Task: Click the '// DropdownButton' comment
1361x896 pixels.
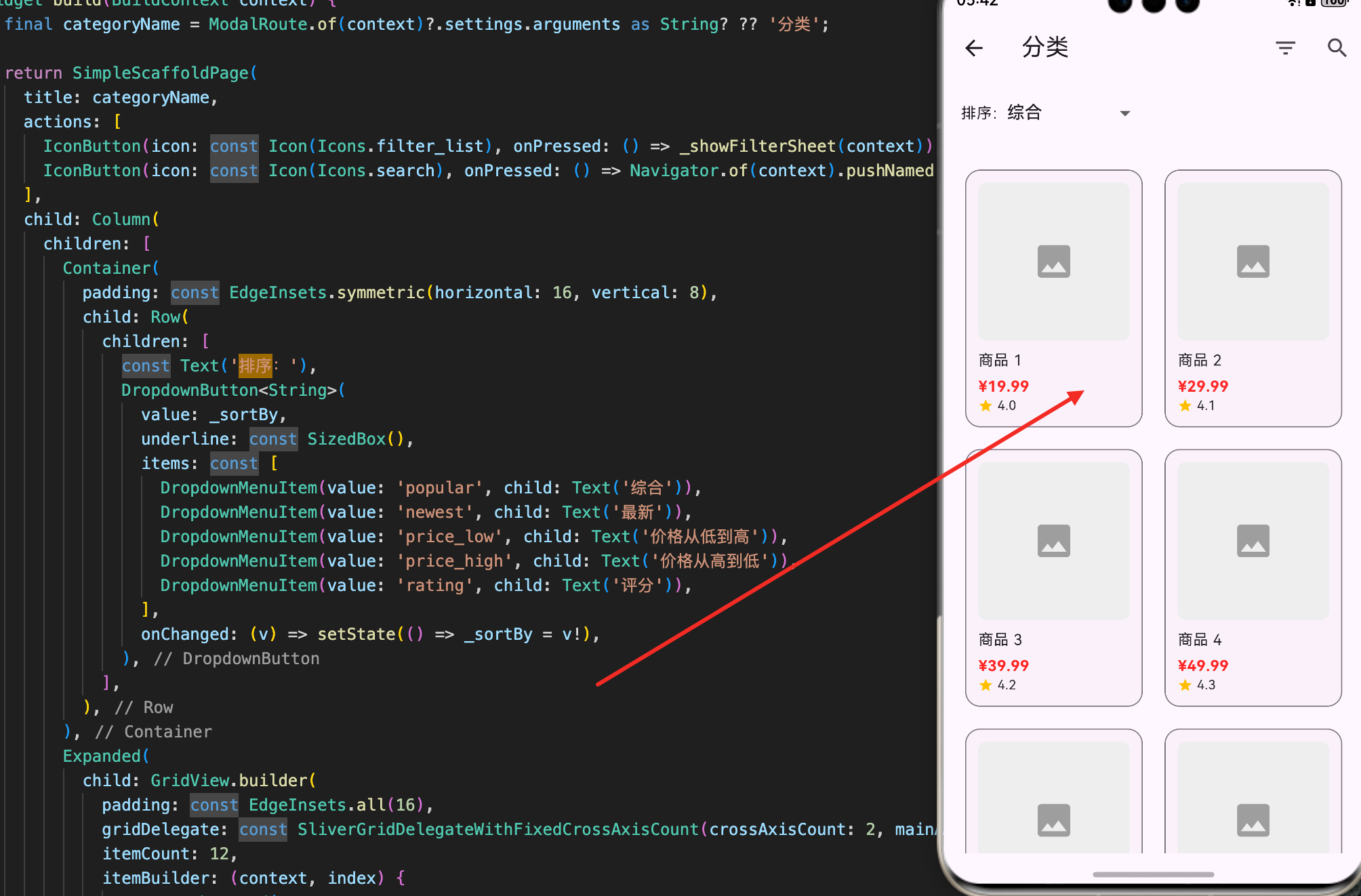Action: tap(237, 659)
